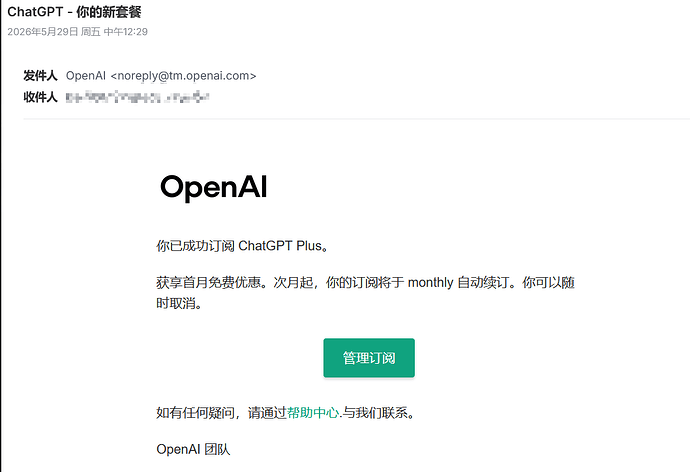Click the green 管理订阅 button
690x472 pixels.
tap(369, 358)
